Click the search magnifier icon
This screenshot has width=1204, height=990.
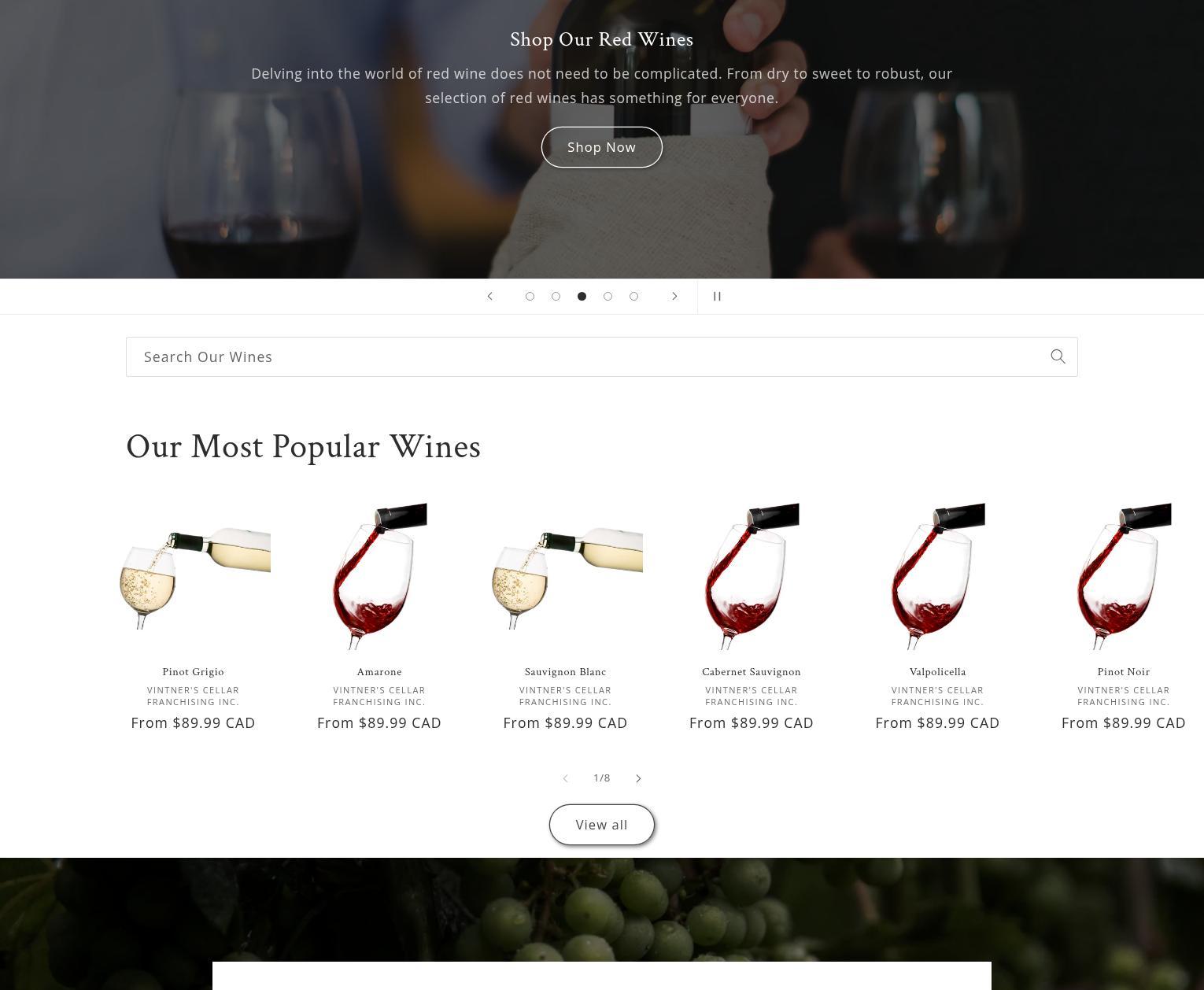[x=1058, y=356]
